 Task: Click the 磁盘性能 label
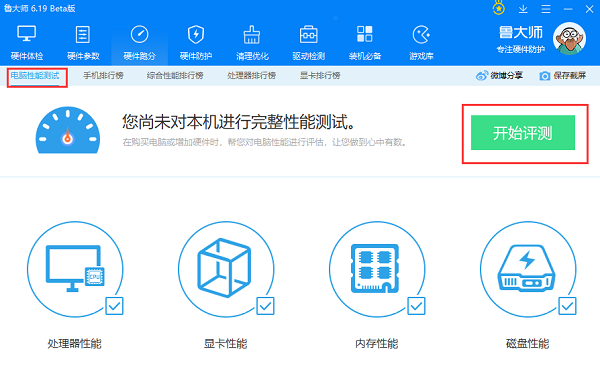527,343
